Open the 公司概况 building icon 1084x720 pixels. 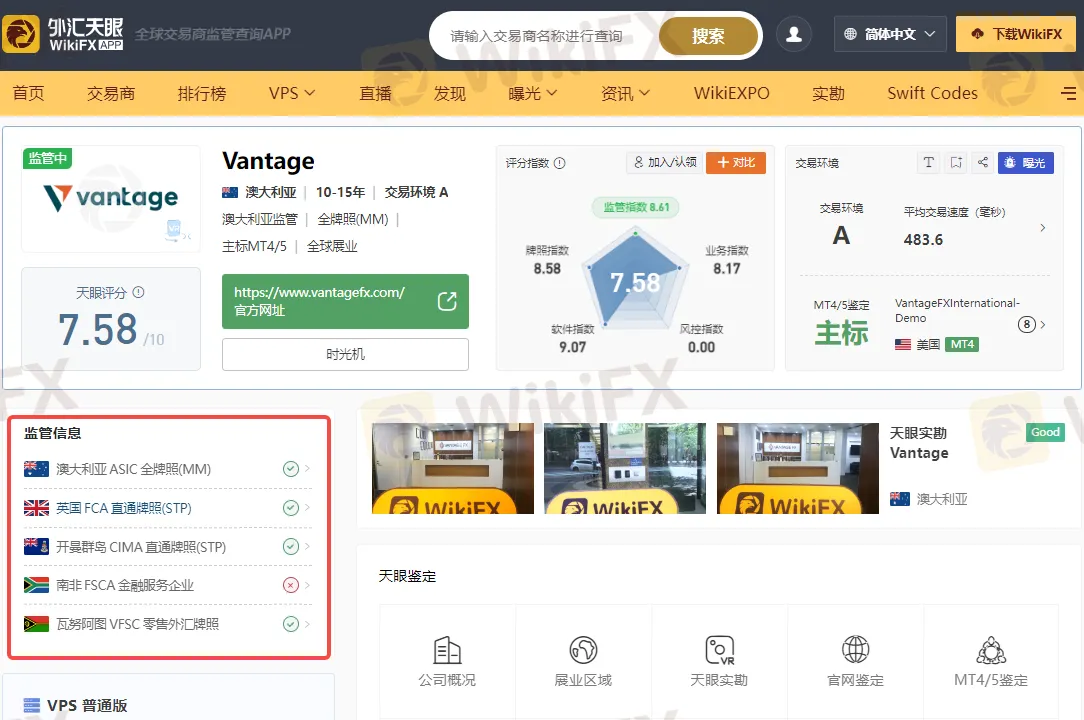click(x=447, y=650)
